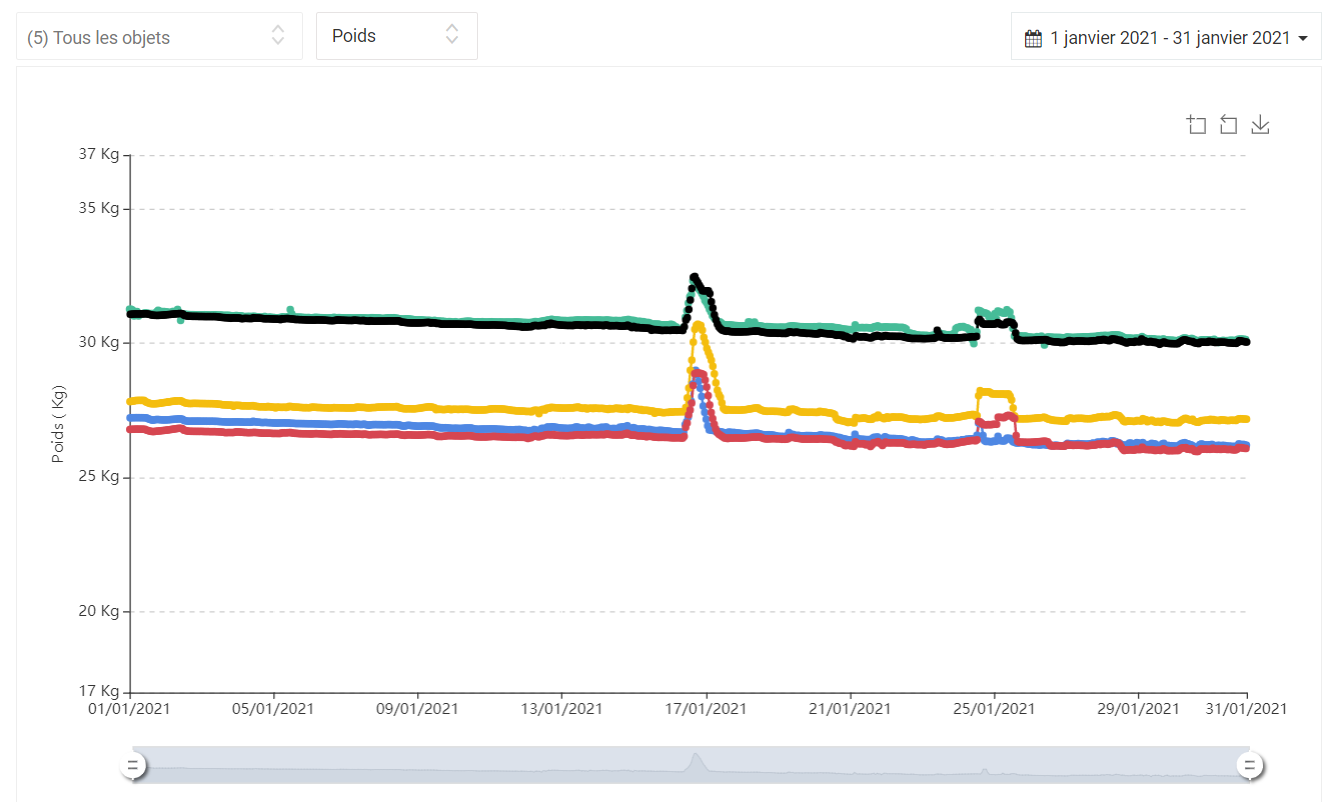Click the '25 Kg' axis label

click(x=98, y=476)
